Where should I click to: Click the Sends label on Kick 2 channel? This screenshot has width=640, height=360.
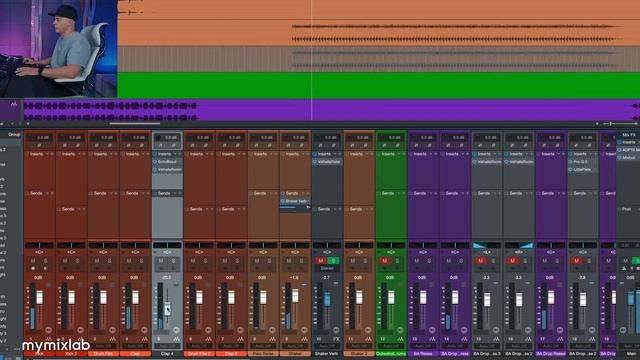pos(68,209)
